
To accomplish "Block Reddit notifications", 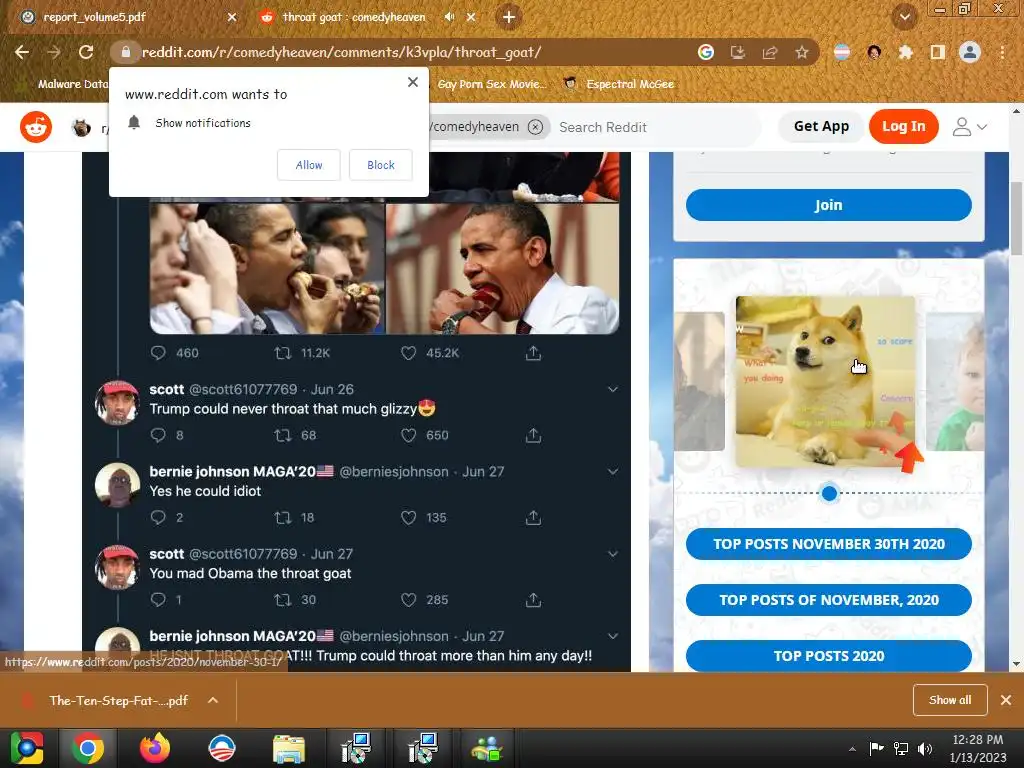I will click(381, 165).
